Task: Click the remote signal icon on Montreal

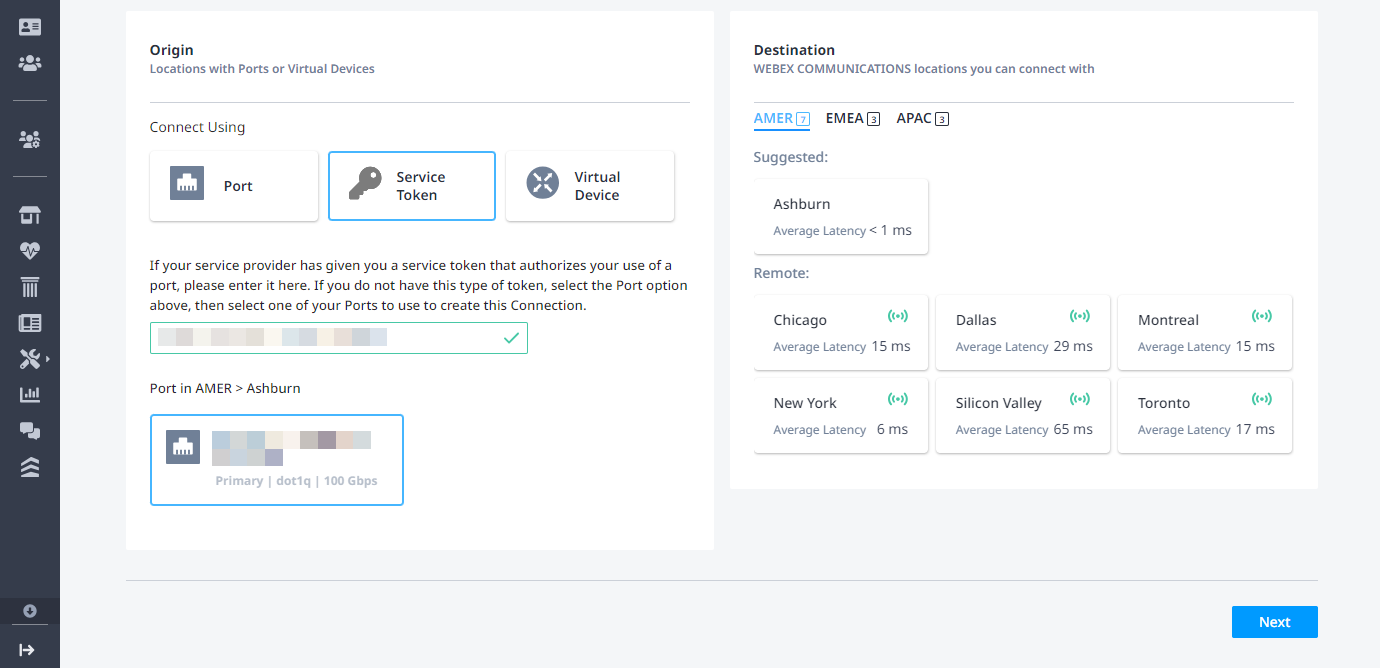Action: point(1262,316)
